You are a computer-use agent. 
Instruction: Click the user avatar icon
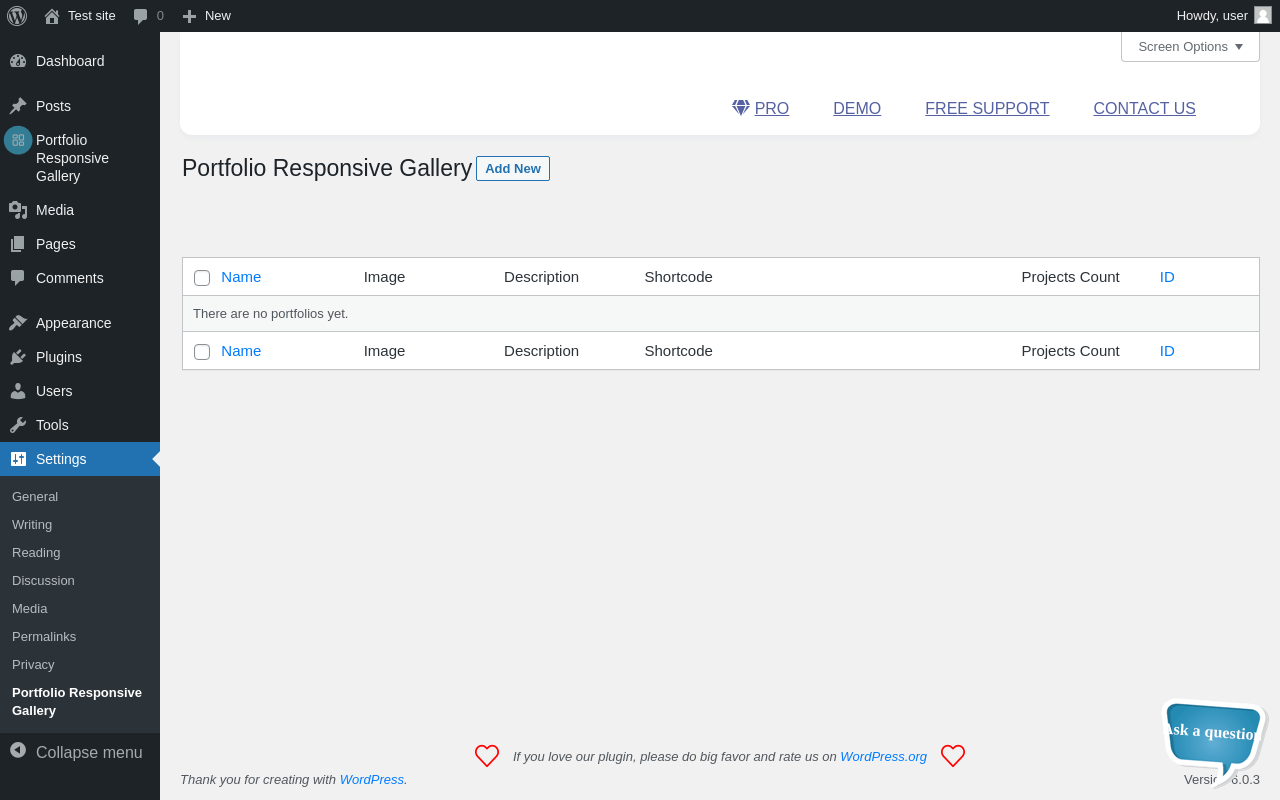click(x=1263, y=15)
